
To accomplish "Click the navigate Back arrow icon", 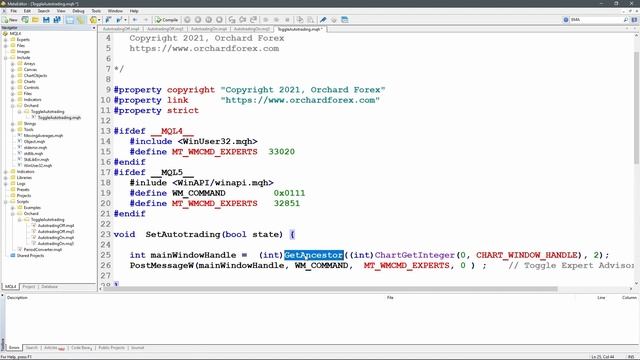I will click(135, 20).
